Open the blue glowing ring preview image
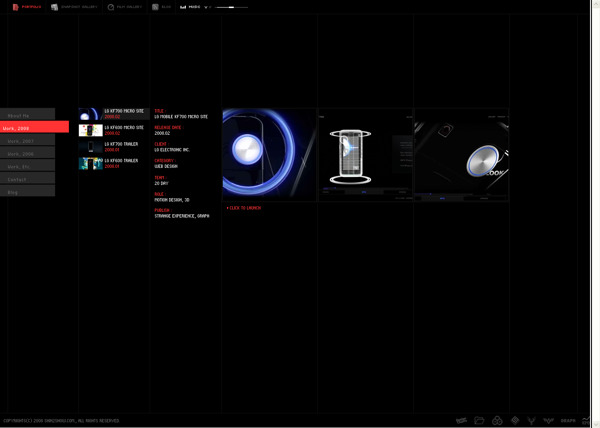The width and height of the screenshot is (600, 428). (269, 153)
